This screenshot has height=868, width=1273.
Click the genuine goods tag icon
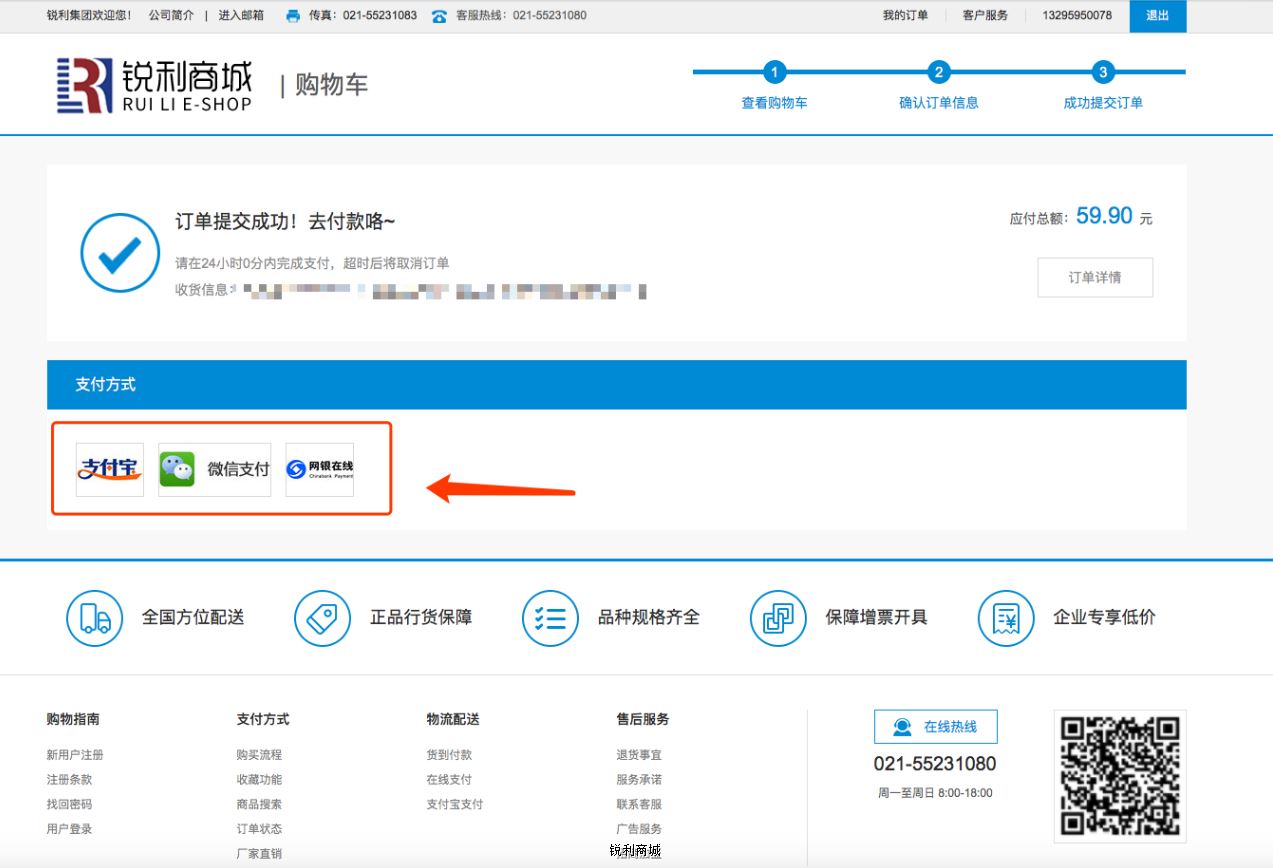[x=322, y=618]
